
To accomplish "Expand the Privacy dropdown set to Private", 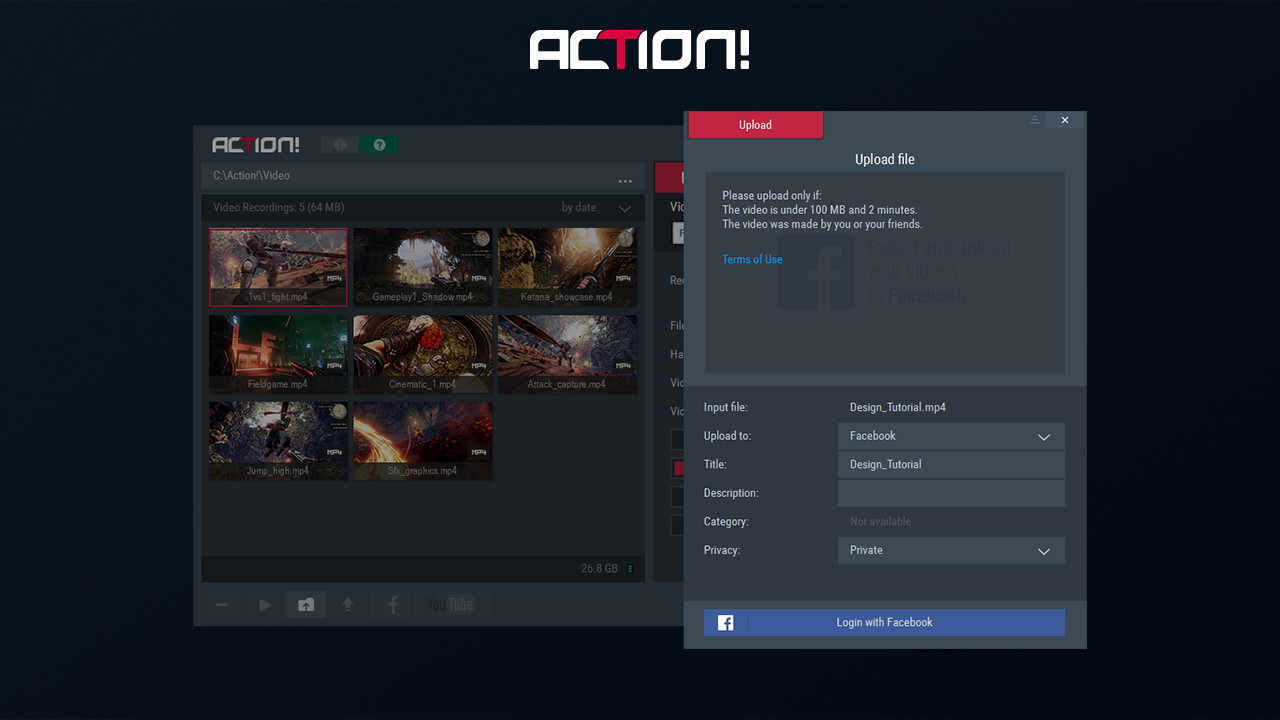I will pos(950,550).
